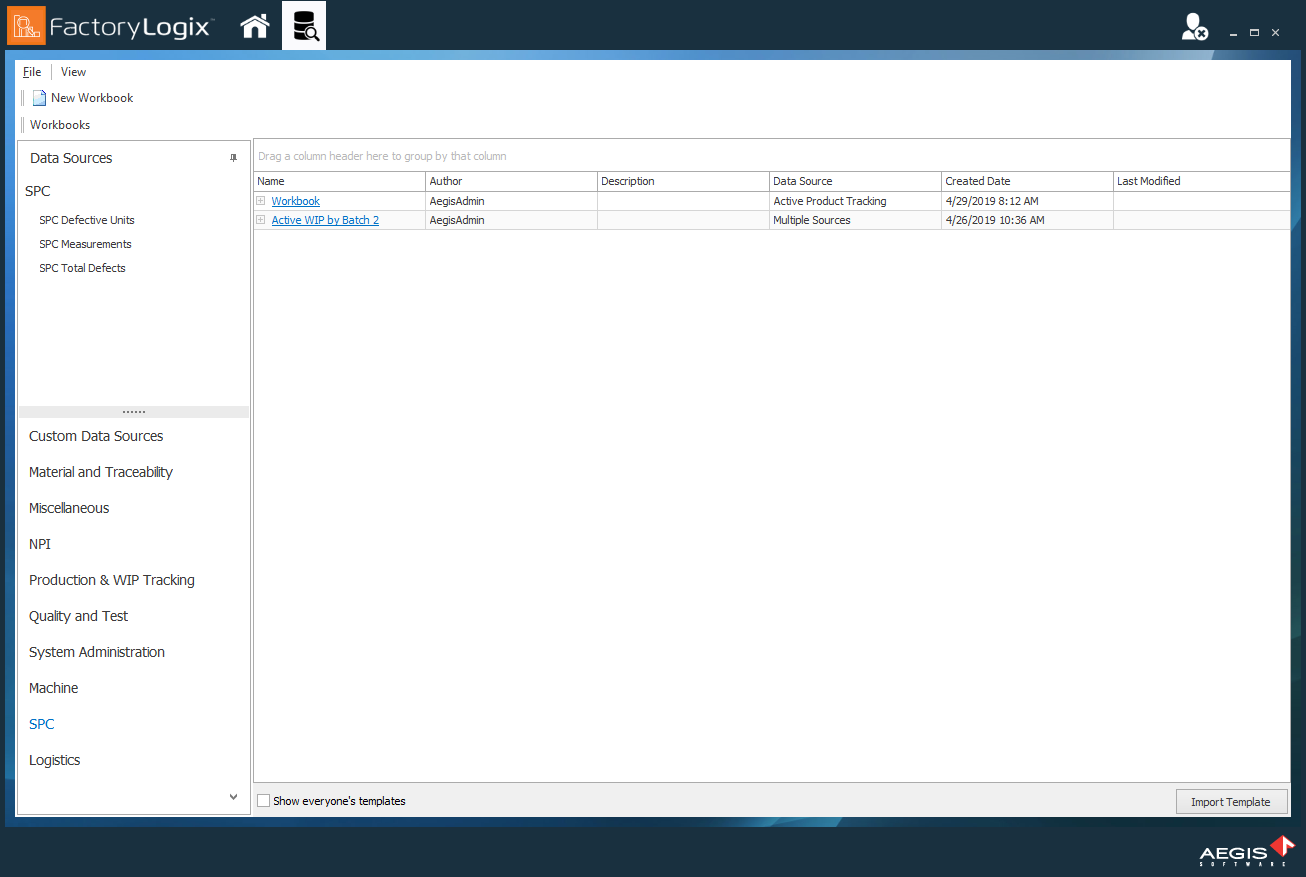
Task: Click the user logout icon
Action: pyautogui.click(x=1194, y=27)
